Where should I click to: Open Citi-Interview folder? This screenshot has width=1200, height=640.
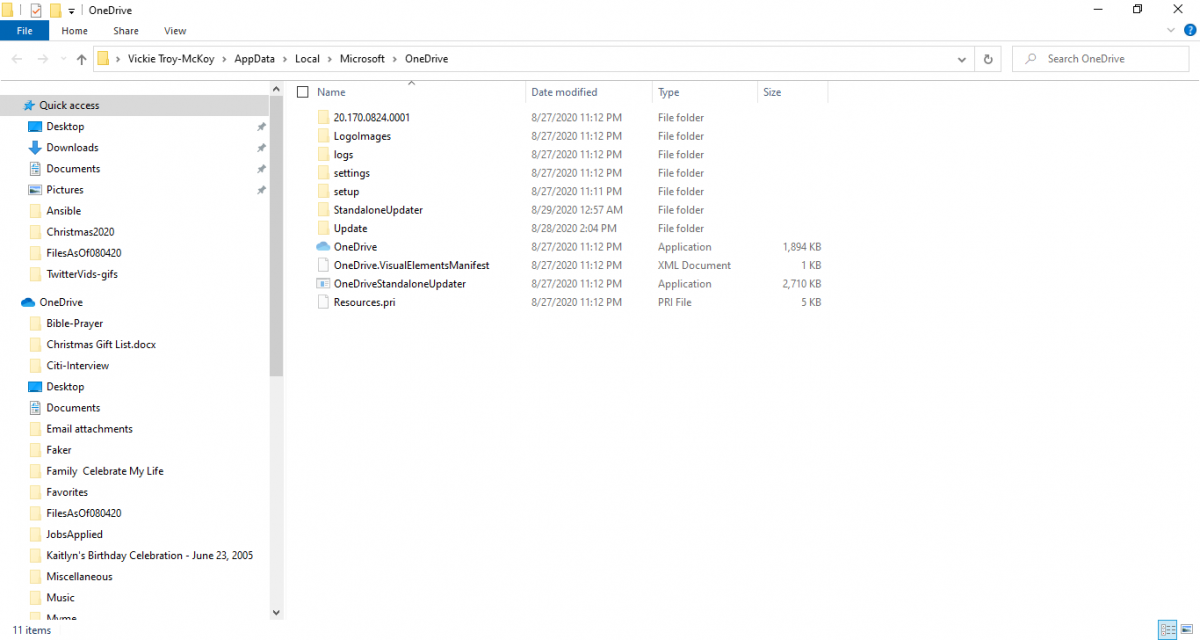tap(77, 366)
